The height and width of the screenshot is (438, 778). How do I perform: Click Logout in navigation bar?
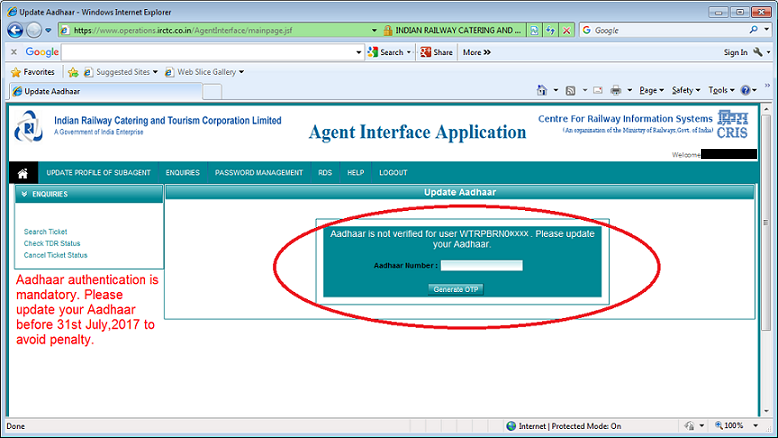(393, 173)
